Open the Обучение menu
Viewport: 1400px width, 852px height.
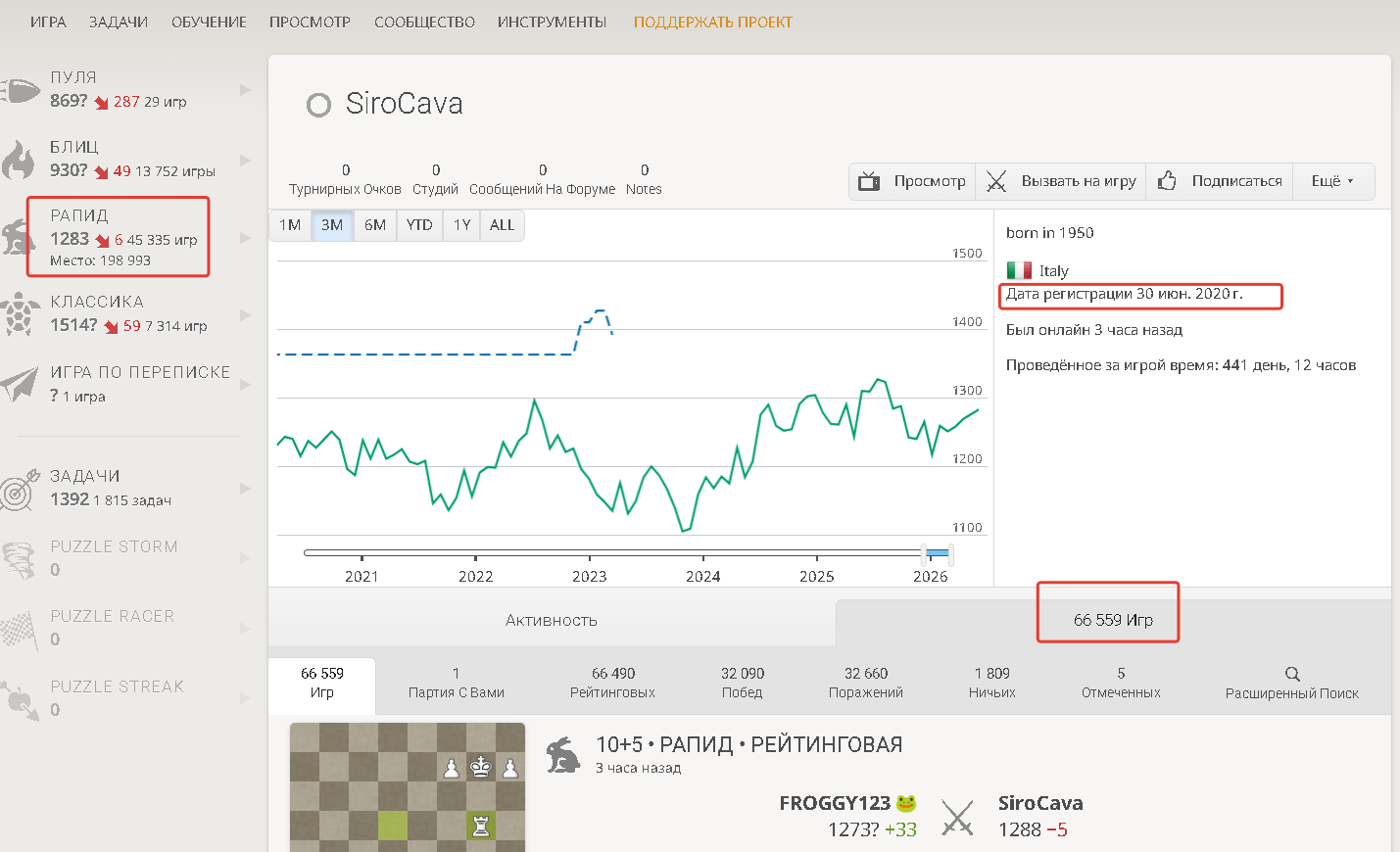click(x=209, y=23)
